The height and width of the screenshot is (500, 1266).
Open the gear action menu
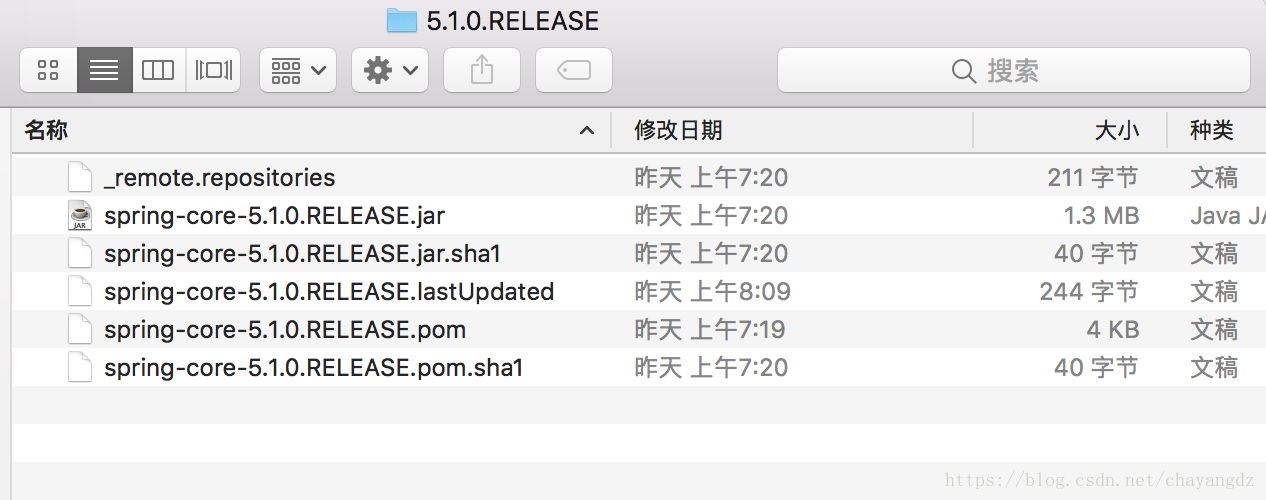390,70
